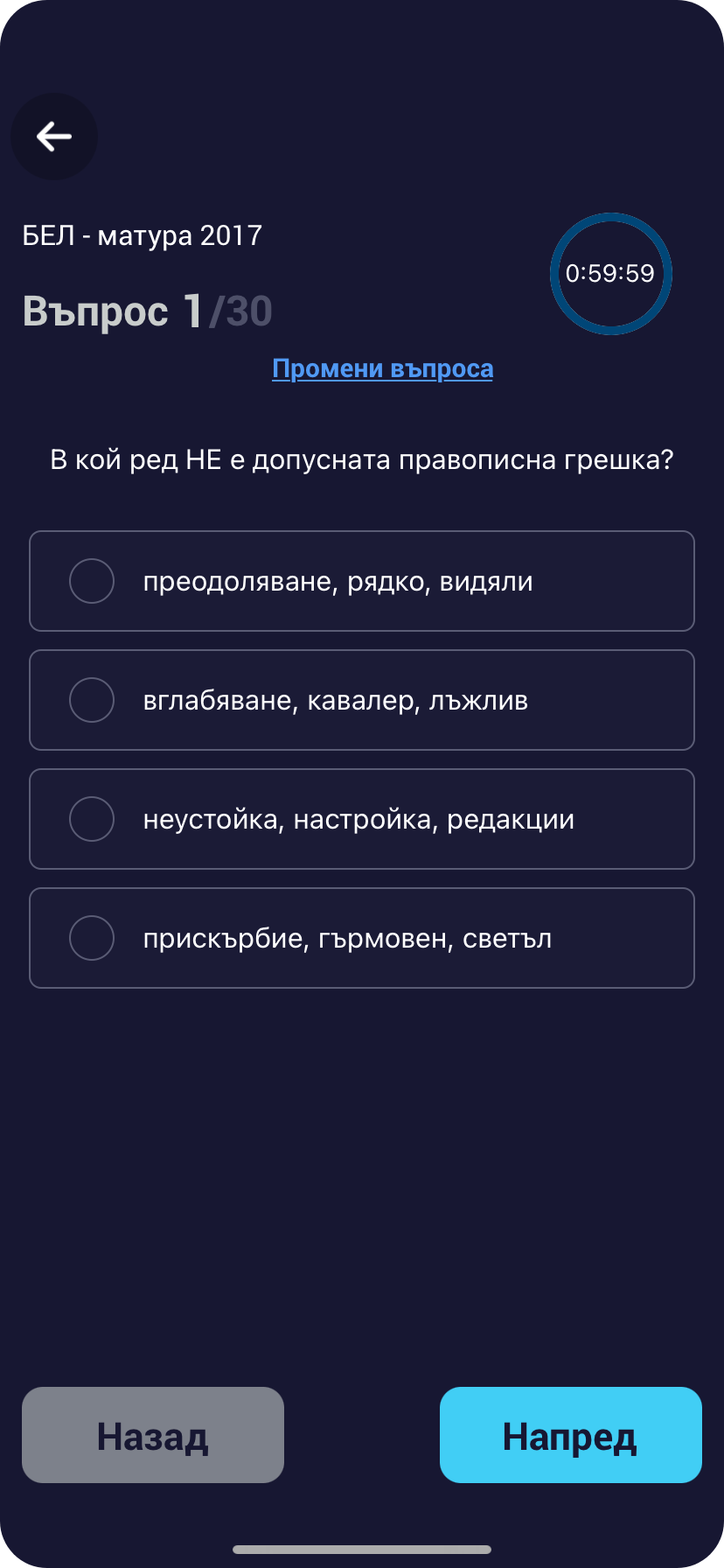Click the answer text 'прискърбие, гърмовен, светъл'
724x1568 pixels.
point(347,939)
